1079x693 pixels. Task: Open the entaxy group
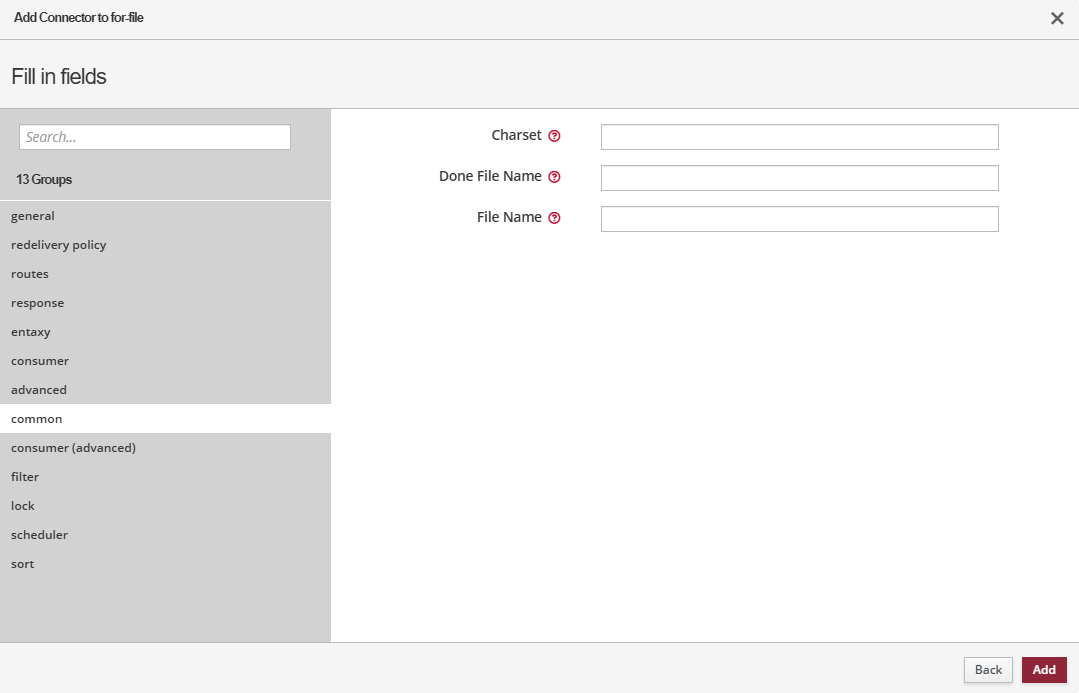(x=31, y=332)
